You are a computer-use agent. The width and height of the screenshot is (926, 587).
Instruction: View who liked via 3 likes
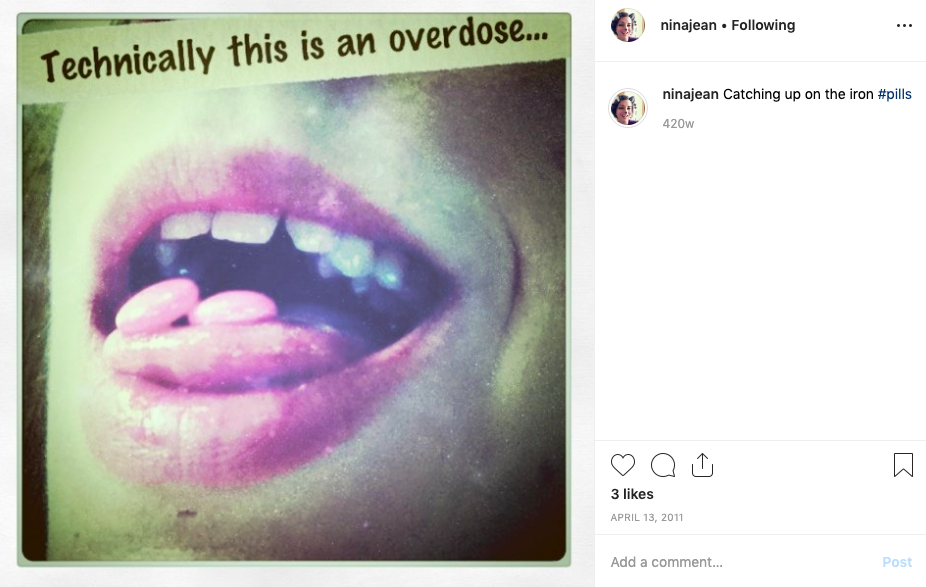[x=632, y=494]
